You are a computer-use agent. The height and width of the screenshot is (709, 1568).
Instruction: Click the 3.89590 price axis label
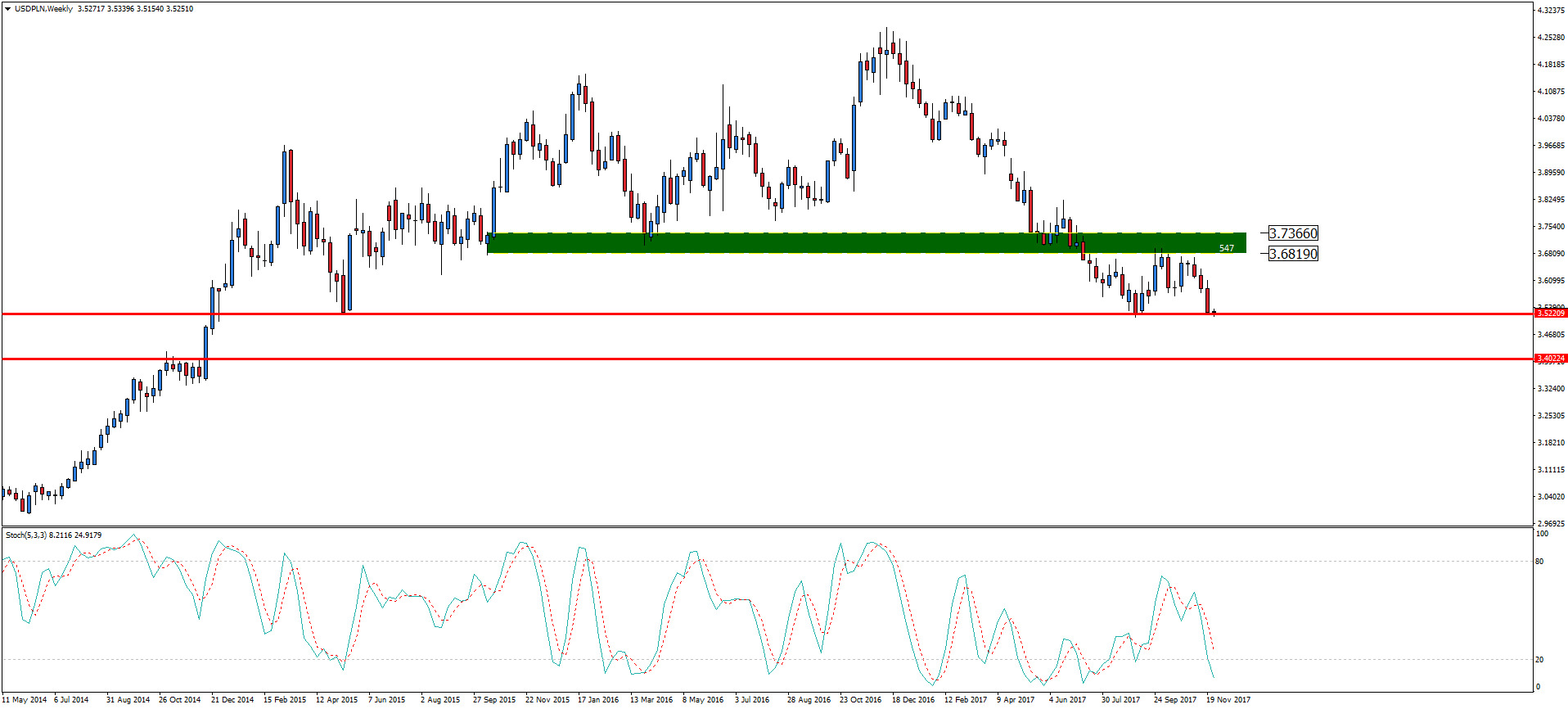point(1551,173)
